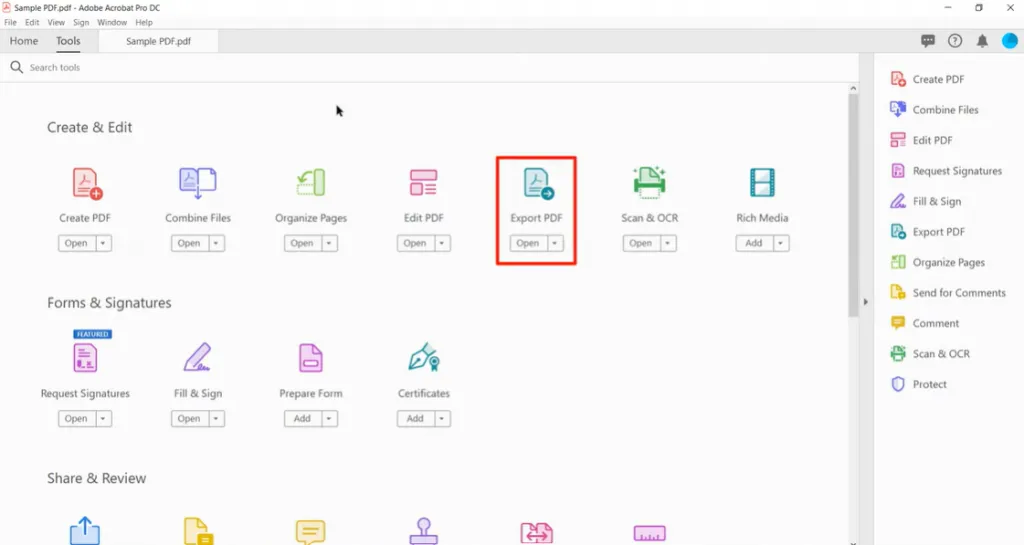The width and height of the screenshot is (1024, 545).
Task: Open the Window menu
Action: 112,22
